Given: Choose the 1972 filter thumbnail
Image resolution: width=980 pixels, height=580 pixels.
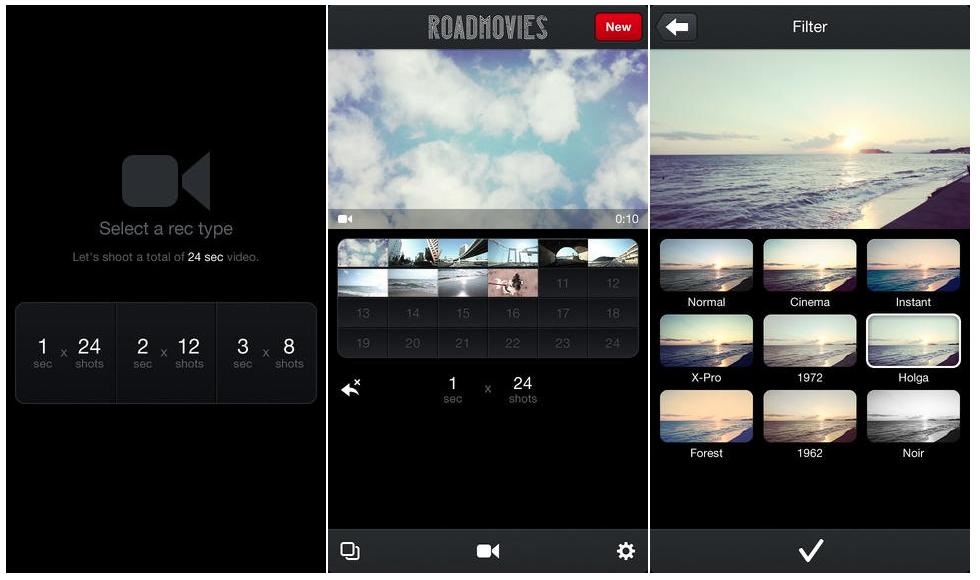Looking at the screenshot, I should (x=810, y=341).
